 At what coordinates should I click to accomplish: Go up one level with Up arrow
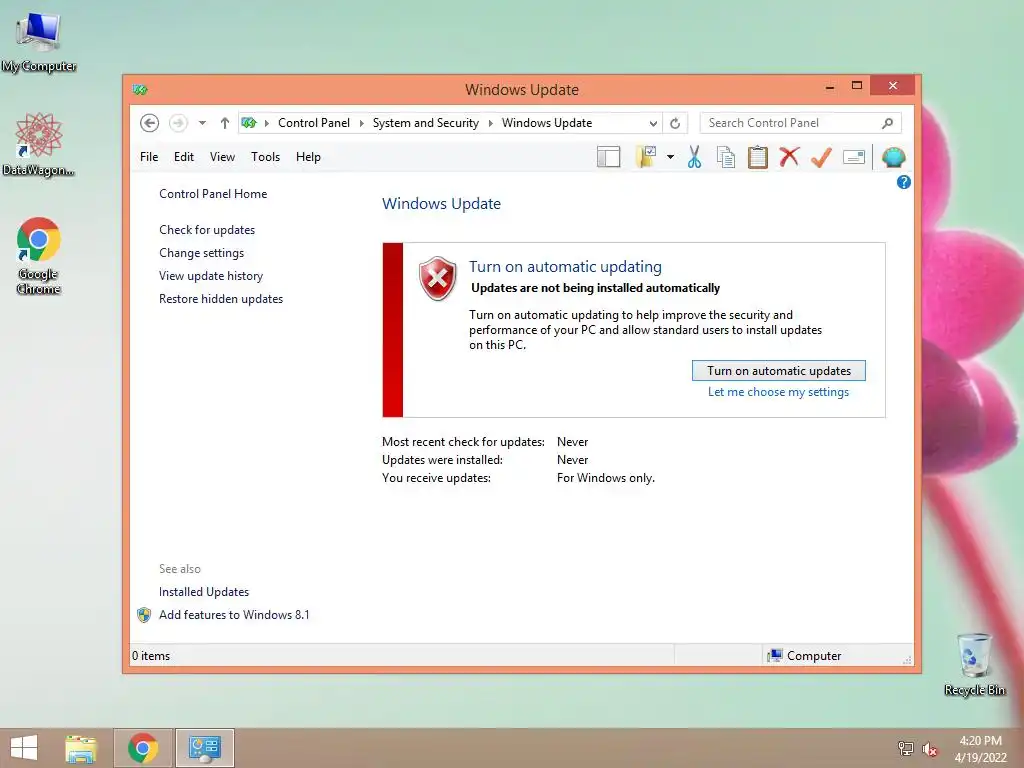click(225, 123)
